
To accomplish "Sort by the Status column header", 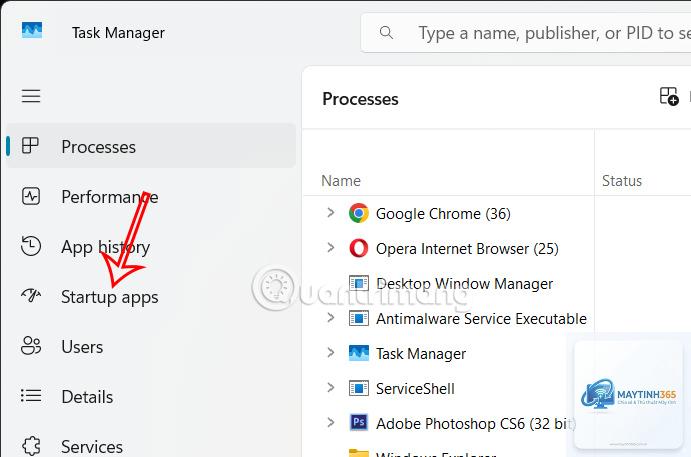I will pyautogui.click(x=622, y=181).
